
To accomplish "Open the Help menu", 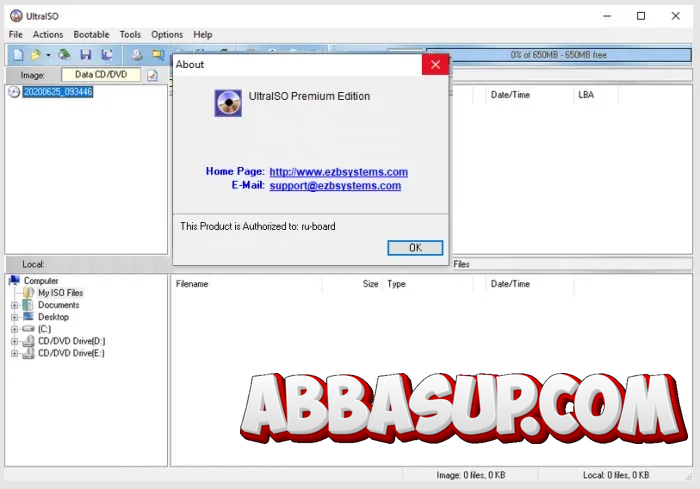I will pos(203,34).
